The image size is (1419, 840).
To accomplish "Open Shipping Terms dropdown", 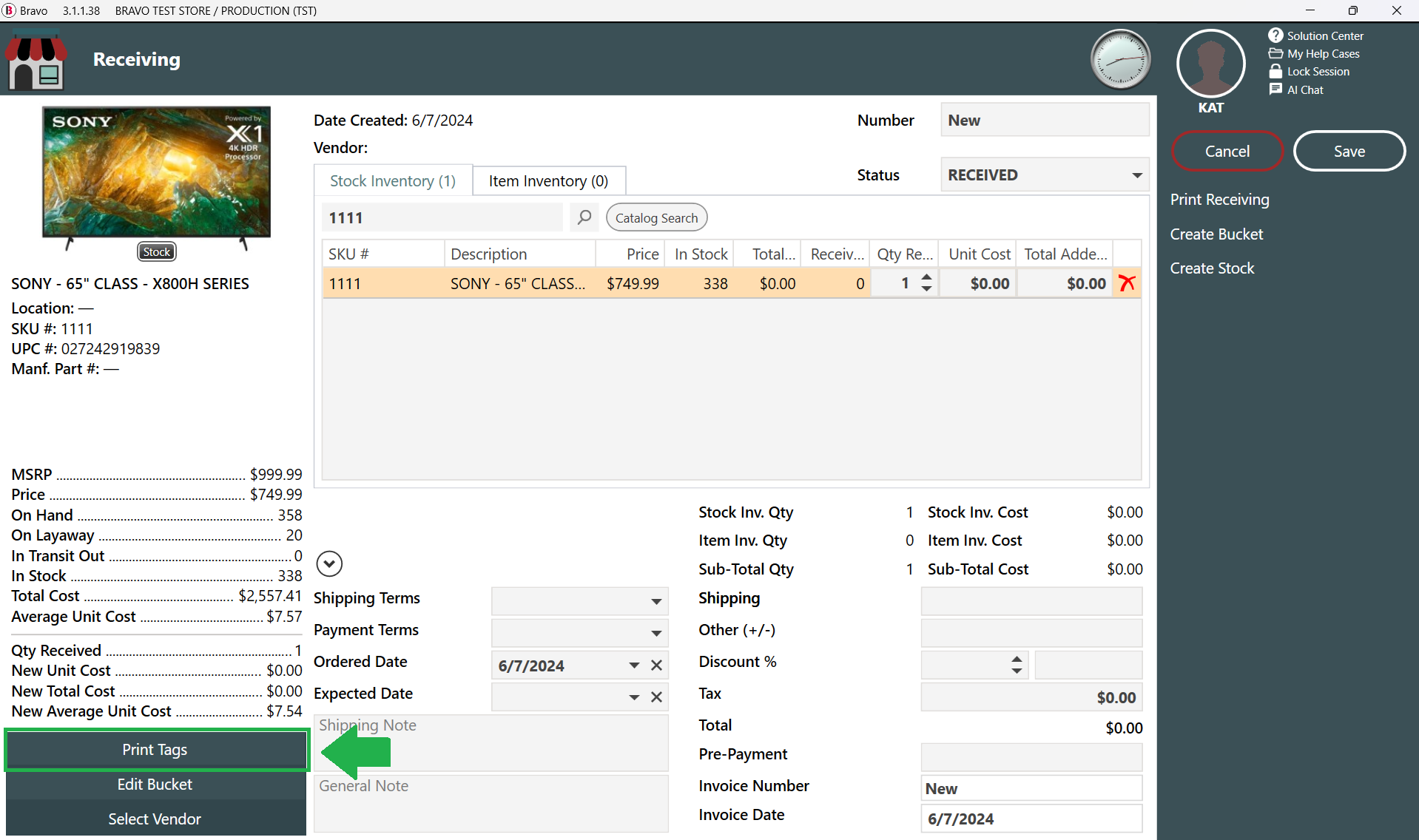I will [x=579, y=601].
